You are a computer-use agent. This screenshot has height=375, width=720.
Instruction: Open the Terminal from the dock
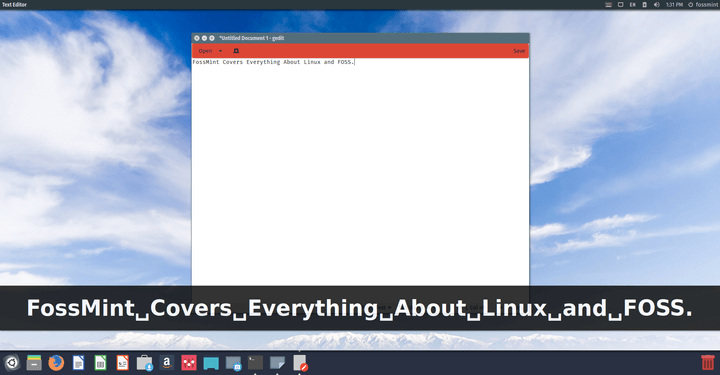pos(255,363)
